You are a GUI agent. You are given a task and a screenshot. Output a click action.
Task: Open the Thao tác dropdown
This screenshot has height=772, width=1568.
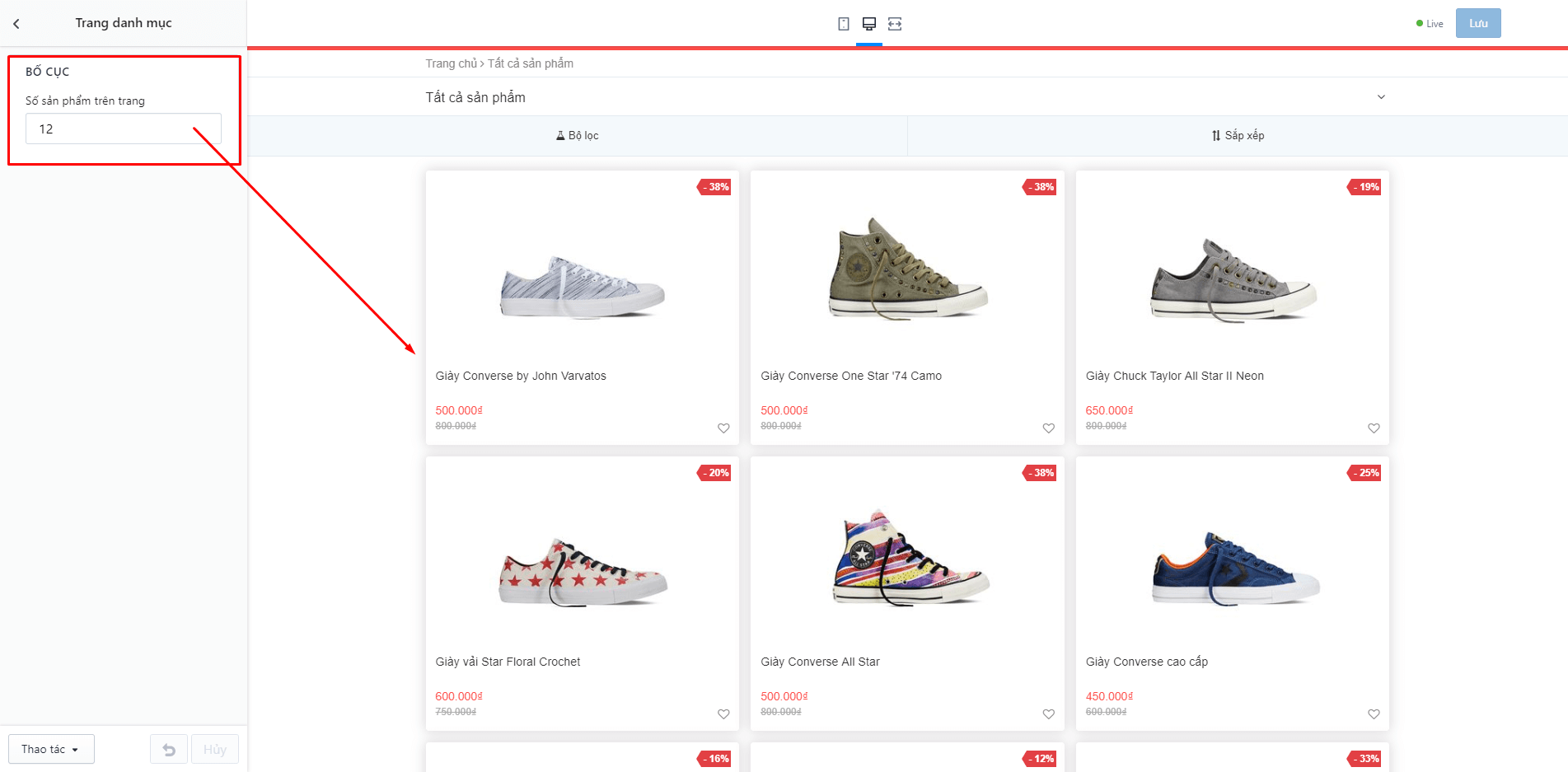point(51,750)
